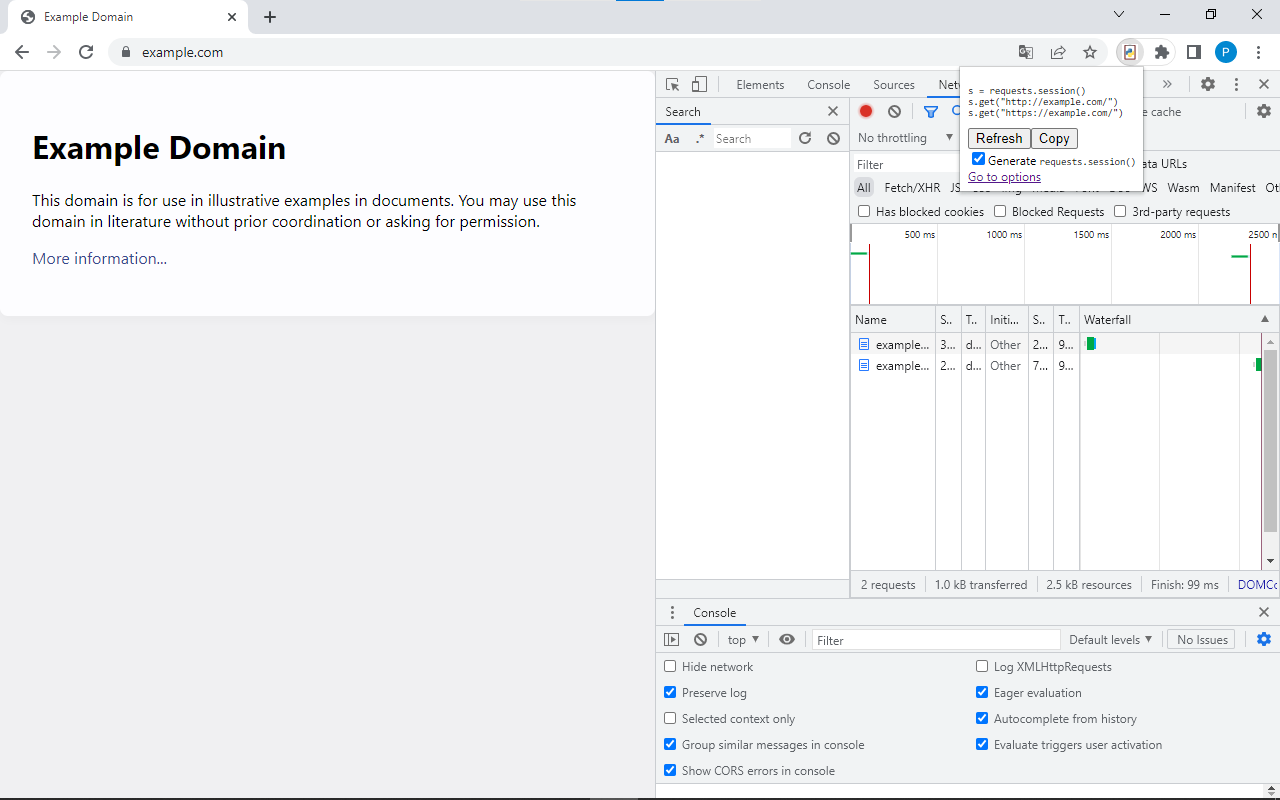This screenshot has width=1280, height=800.
Task: Uncheck Preserve log in console settings
Action: [670, 692]
